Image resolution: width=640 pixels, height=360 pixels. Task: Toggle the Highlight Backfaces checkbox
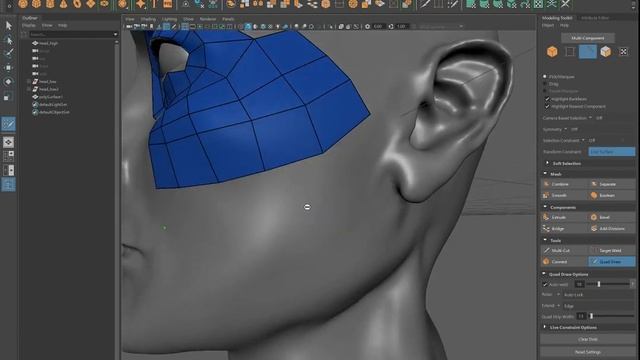pyautogui.click(x=547, y=99)
